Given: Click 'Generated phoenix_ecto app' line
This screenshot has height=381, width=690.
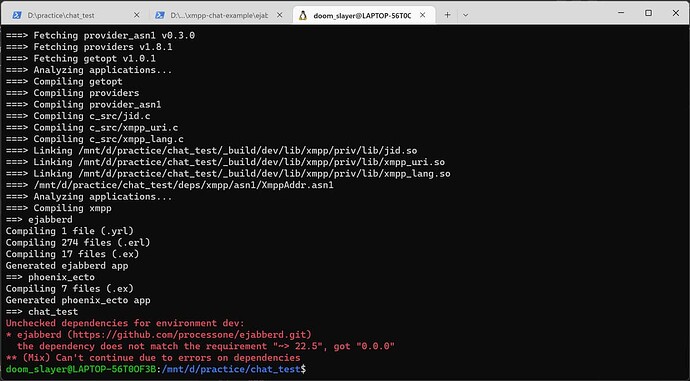Looking at the screenshot, I should 78,300.
